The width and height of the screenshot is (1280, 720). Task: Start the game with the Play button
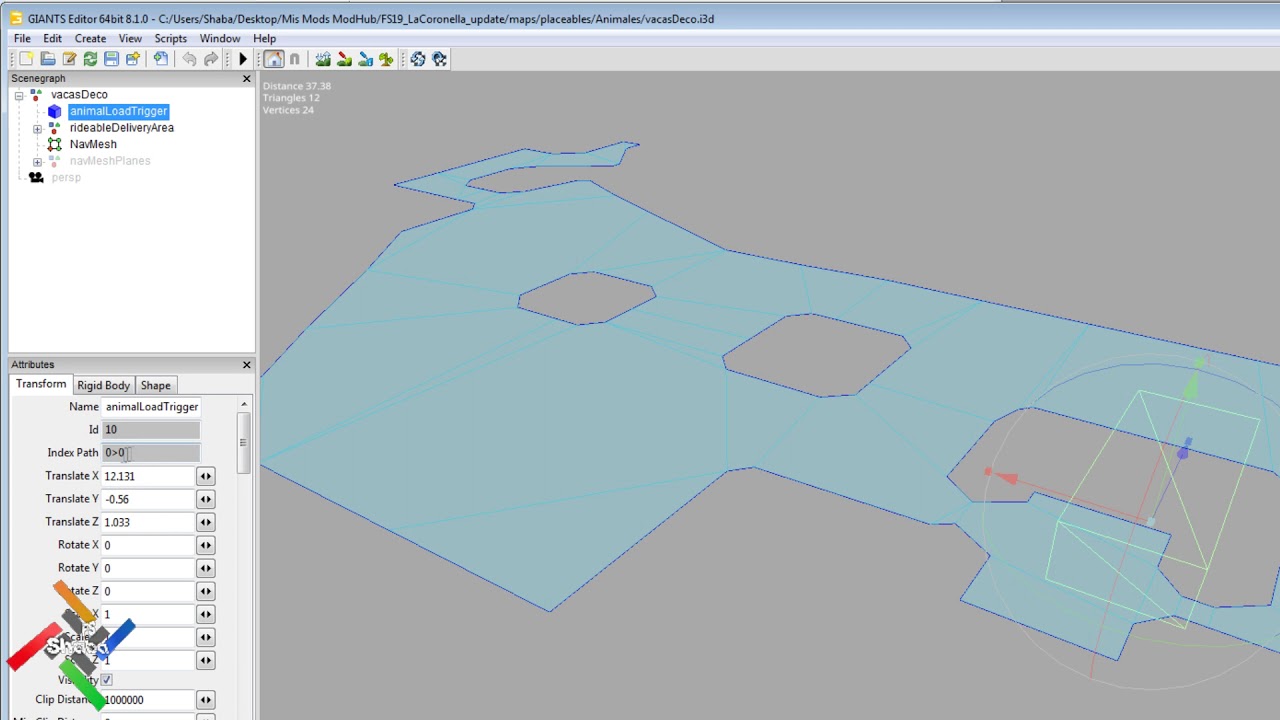coord(242,59)
